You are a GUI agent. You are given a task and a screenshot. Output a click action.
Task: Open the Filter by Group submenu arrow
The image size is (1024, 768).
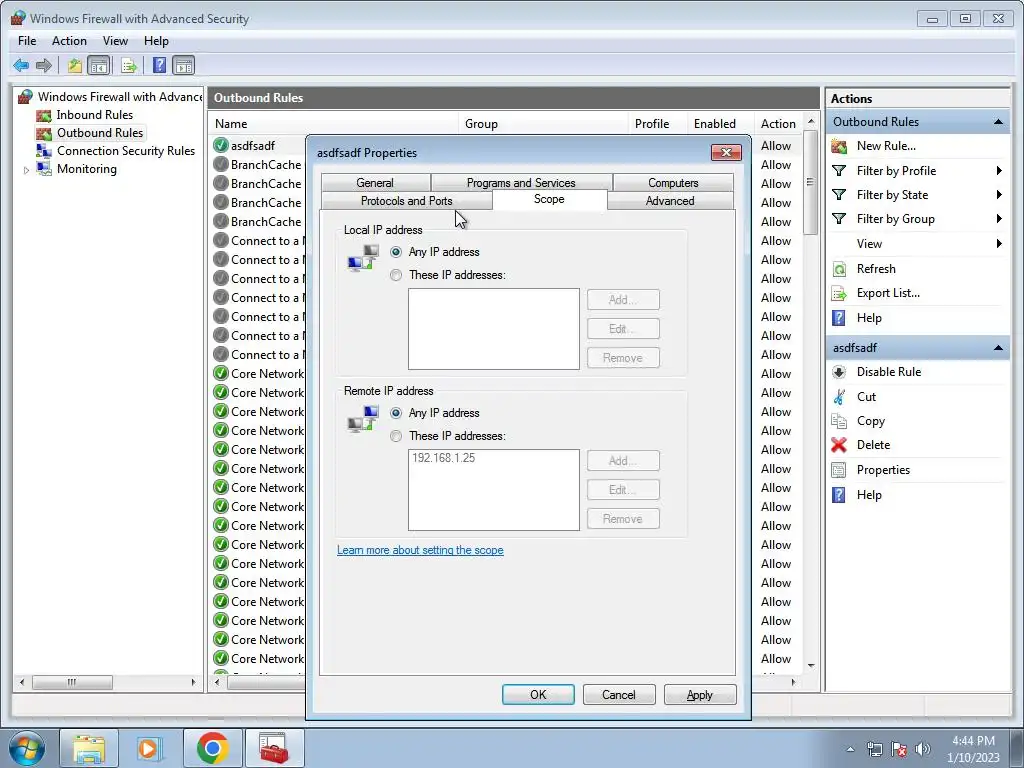999,219
